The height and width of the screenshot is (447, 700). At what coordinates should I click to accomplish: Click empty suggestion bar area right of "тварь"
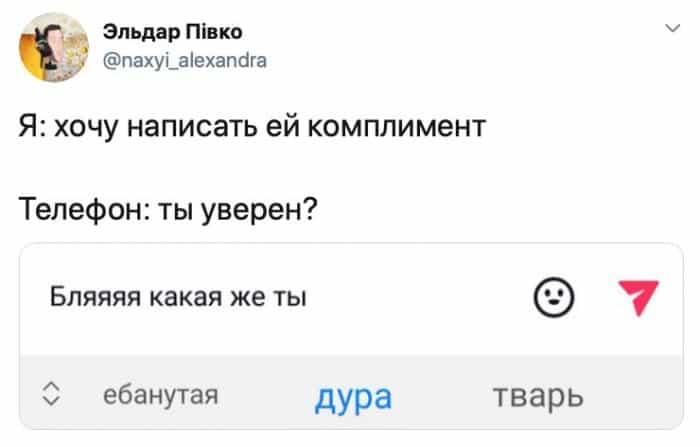coord(634,395)
